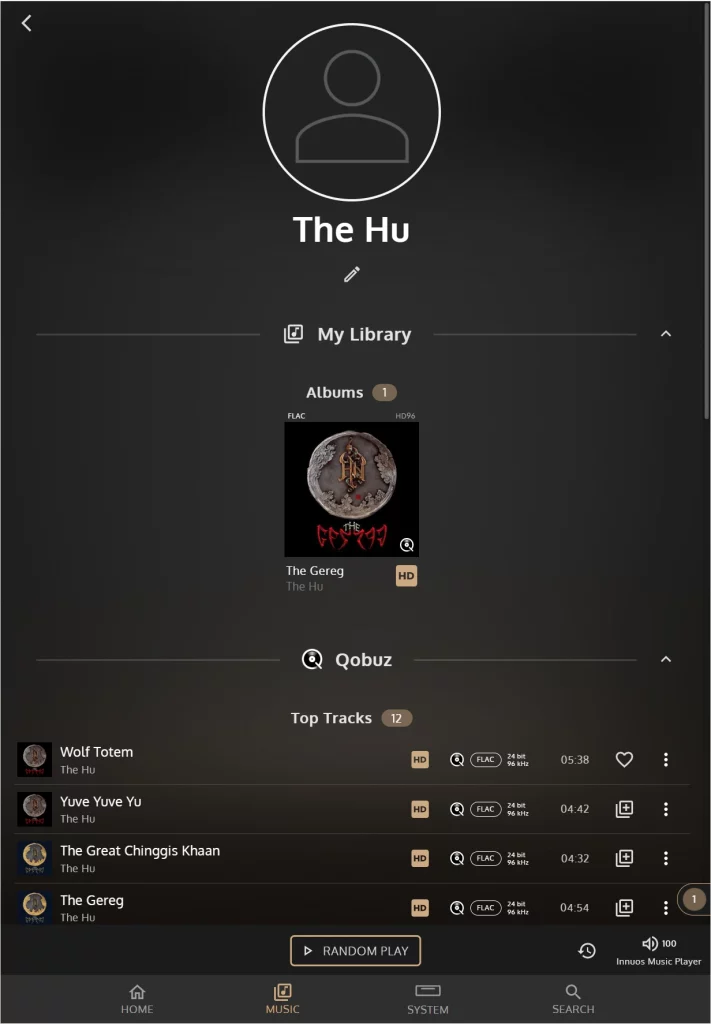Open The Gereg album cover

point(351,489)
